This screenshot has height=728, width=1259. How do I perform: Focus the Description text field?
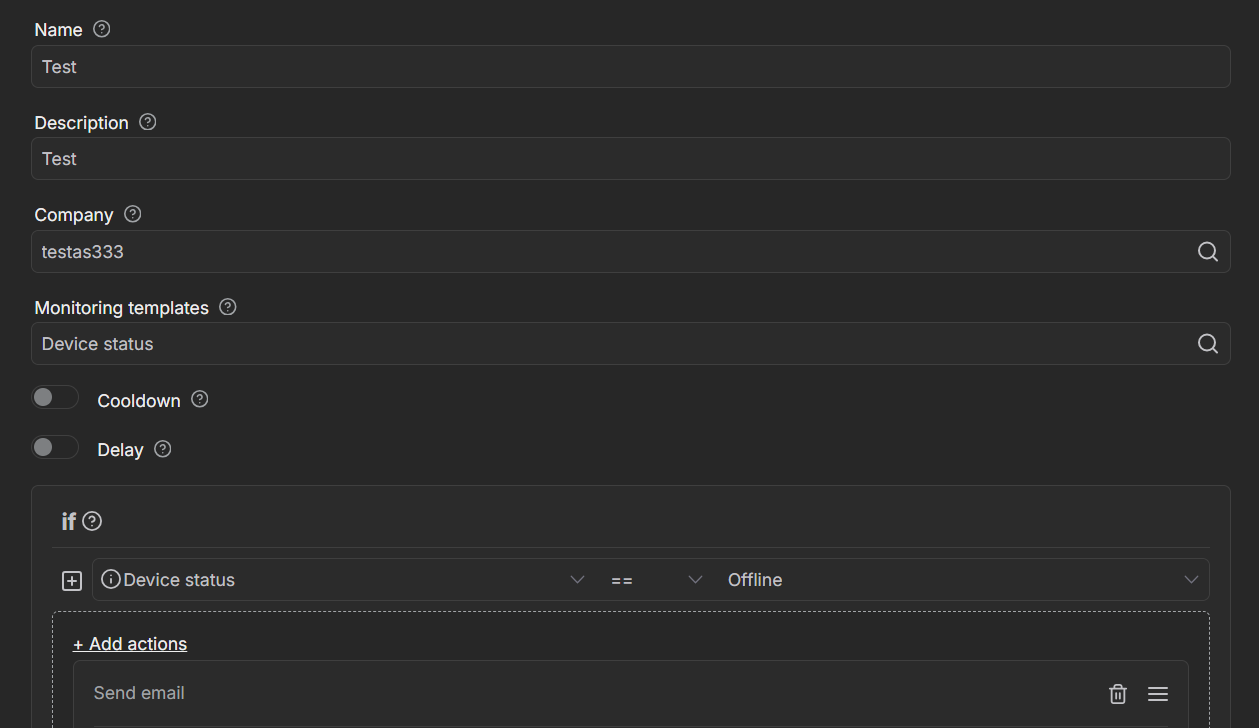pyautogui.click(x=630, y=159)
